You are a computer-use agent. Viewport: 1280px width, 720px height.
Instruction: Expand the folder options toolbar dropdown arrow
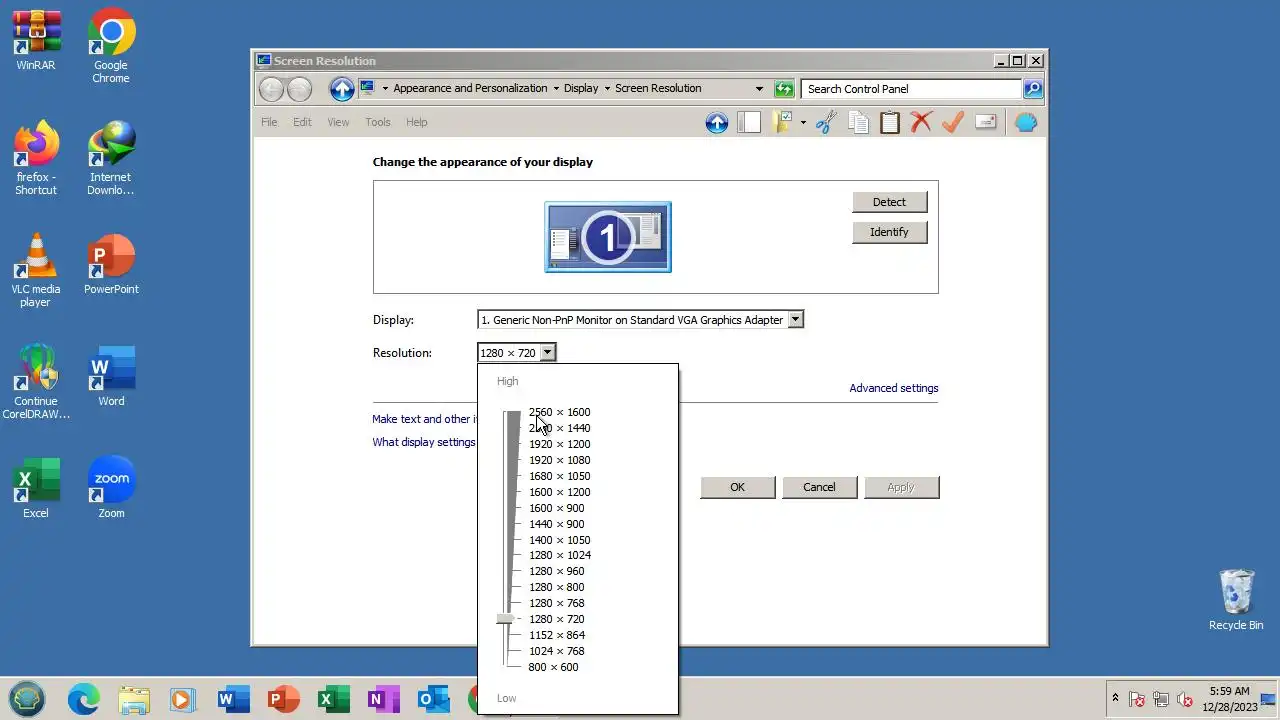tap(803, 123)
